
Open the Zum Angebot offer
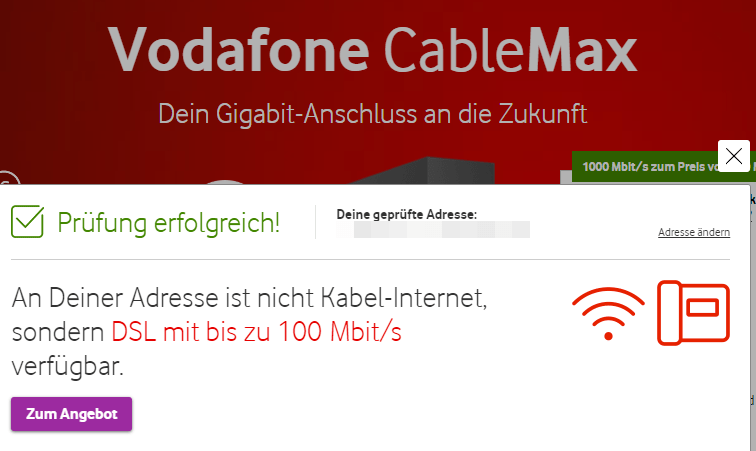click(x=71, y=414)
